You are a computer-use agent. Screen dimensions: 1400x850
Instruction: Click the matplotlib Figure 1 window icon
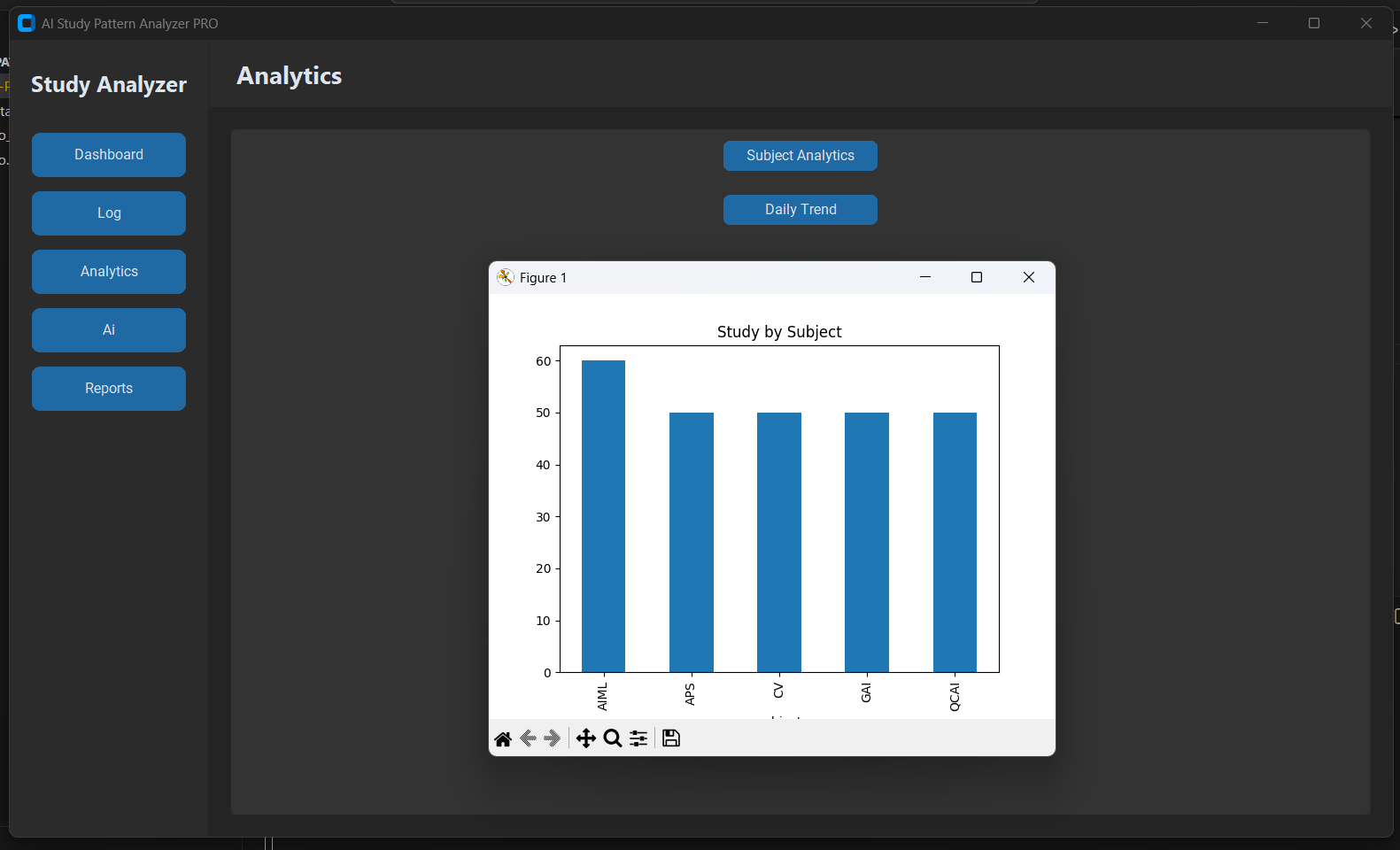[x=506, y=277]
